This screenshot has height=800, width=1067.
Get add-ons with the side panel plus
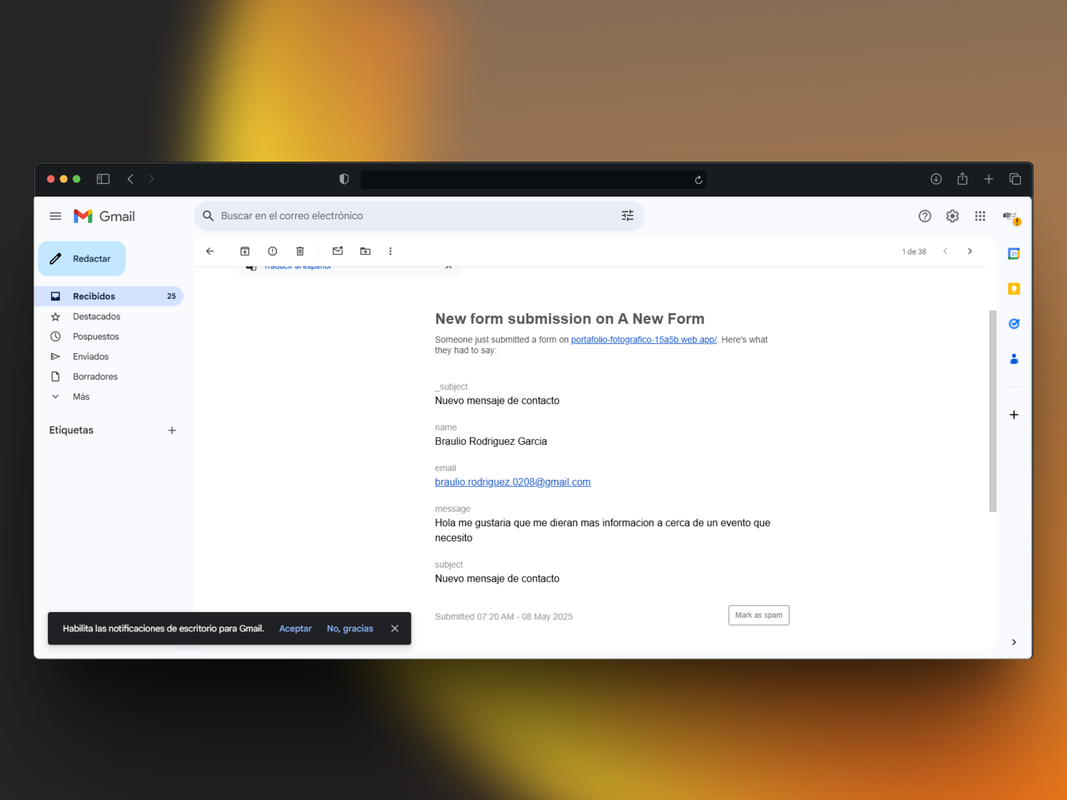coord(1014,415)
